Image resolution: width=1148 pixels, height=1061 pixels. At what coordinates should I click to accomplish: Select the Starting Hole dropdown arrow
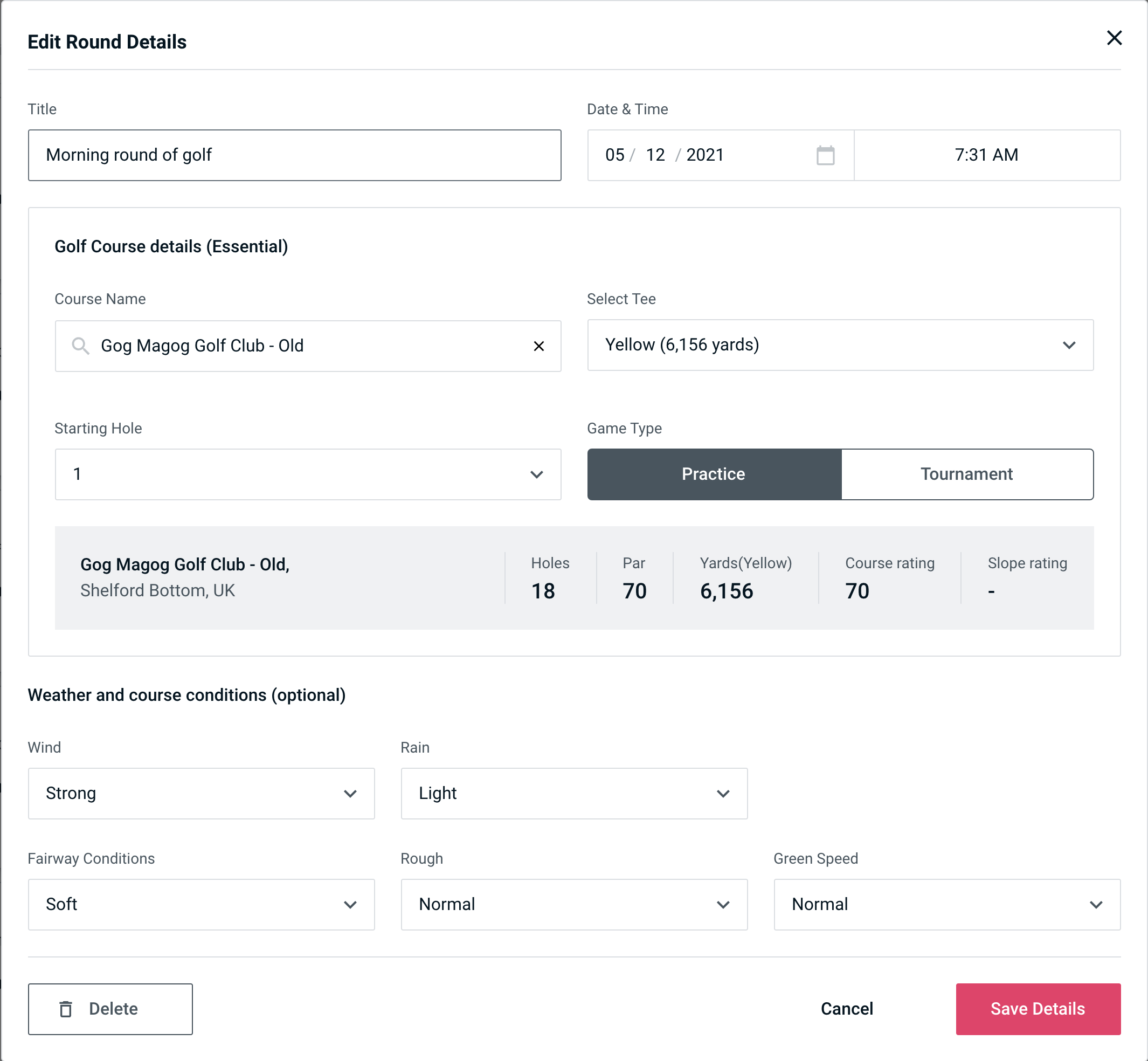coord(536,474)
